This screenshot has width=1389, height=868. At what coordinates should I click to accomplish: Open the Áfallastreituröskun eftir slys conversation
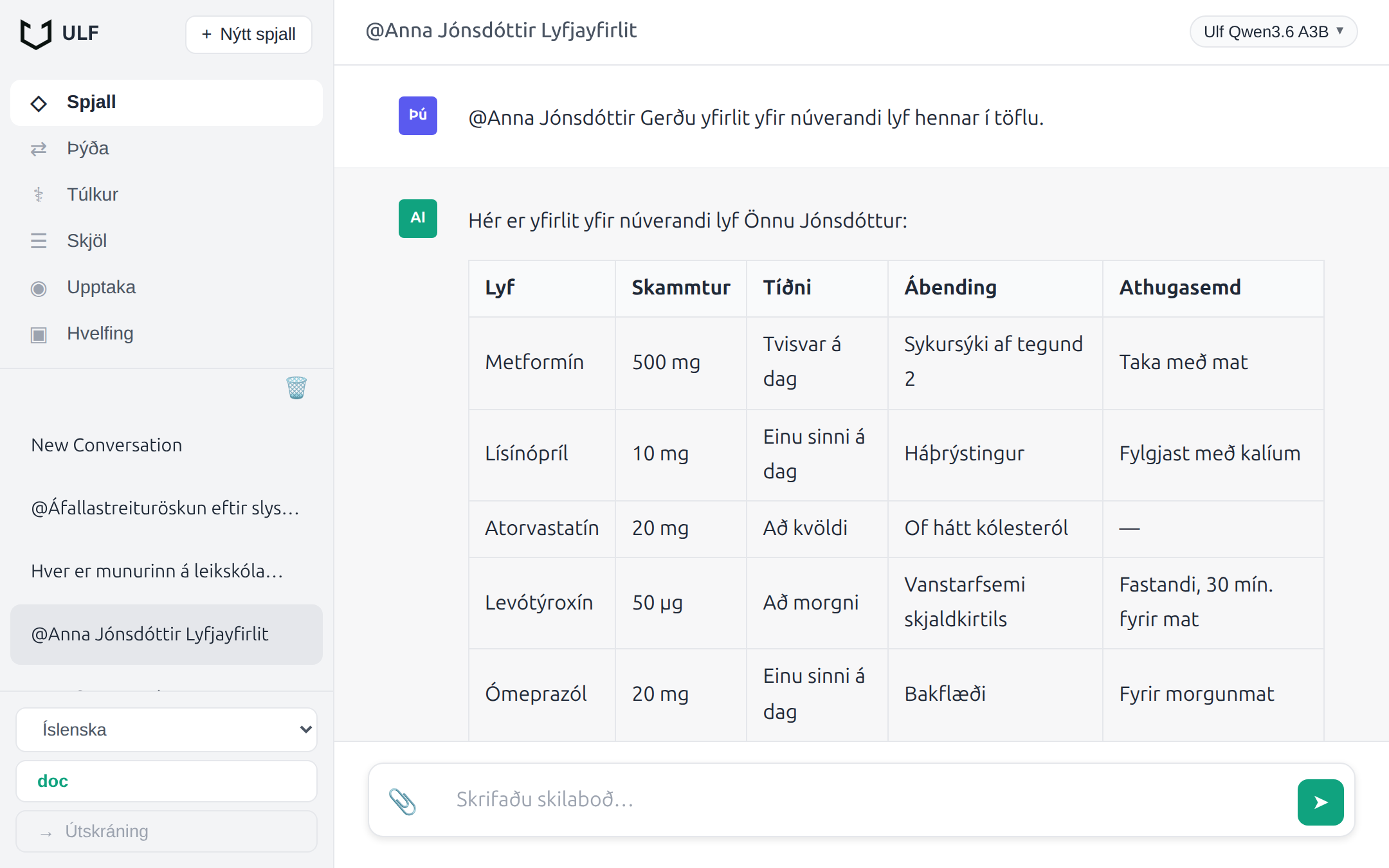[x=167, y=508]
